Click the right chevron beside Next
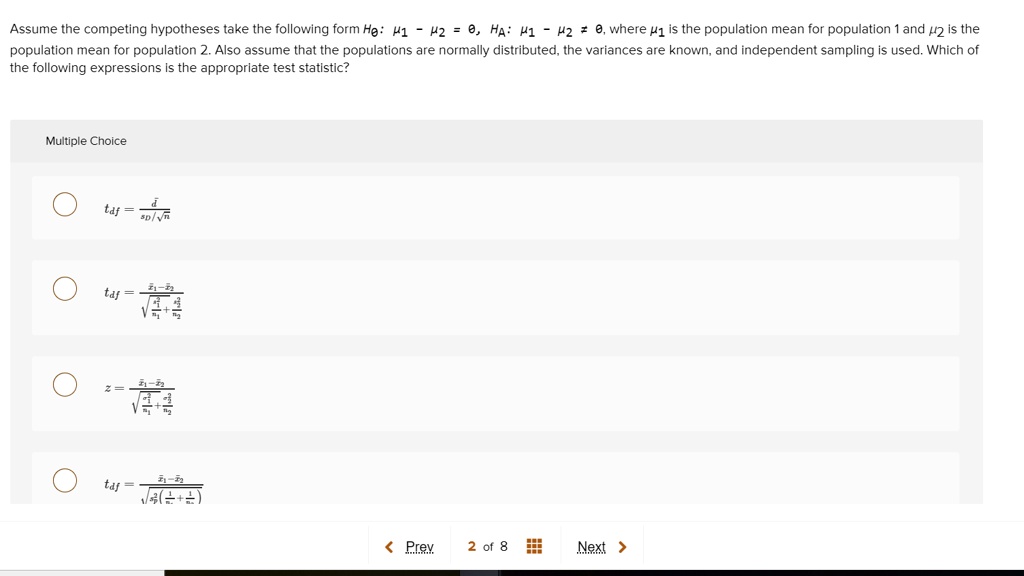The height and width of the screenshot is (576, 1024). pos(623,547)
